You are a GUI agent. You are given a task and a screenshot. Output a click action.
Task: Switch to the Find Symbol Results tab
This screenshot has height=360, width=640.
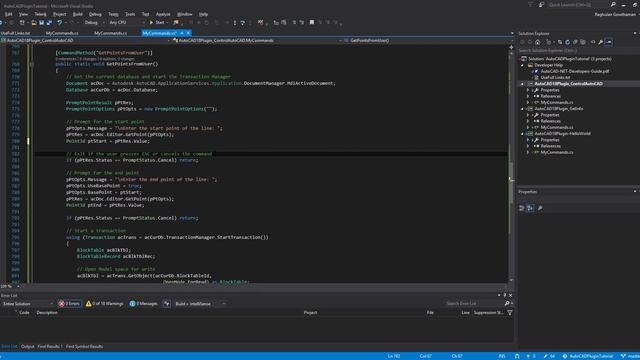pyautogui.click(x=84, y=347)
